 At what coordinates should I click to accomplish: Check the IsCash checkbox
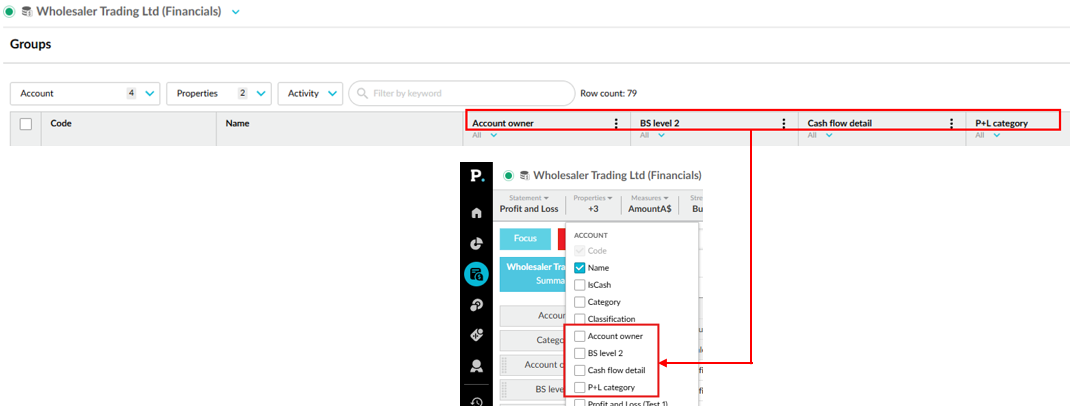tap(580, 285)
